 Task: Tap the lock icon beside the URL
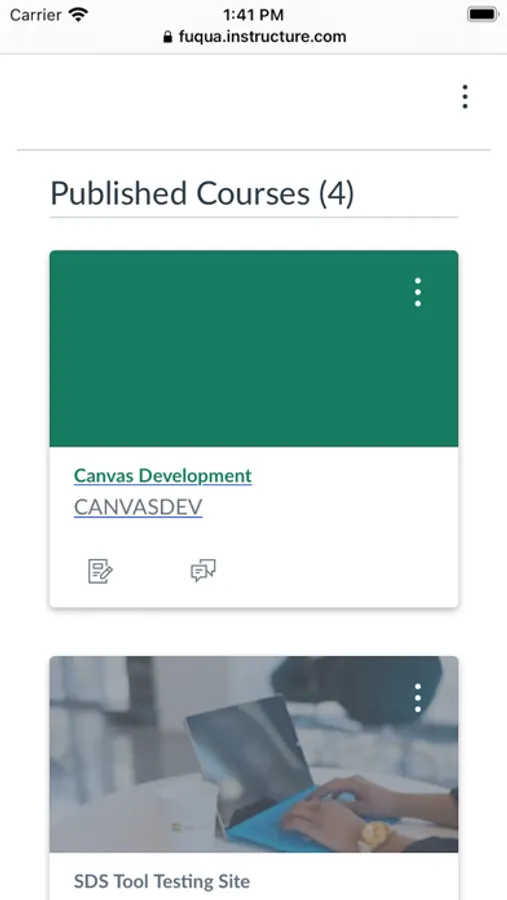pyautogui.click(x=168, y=37)
